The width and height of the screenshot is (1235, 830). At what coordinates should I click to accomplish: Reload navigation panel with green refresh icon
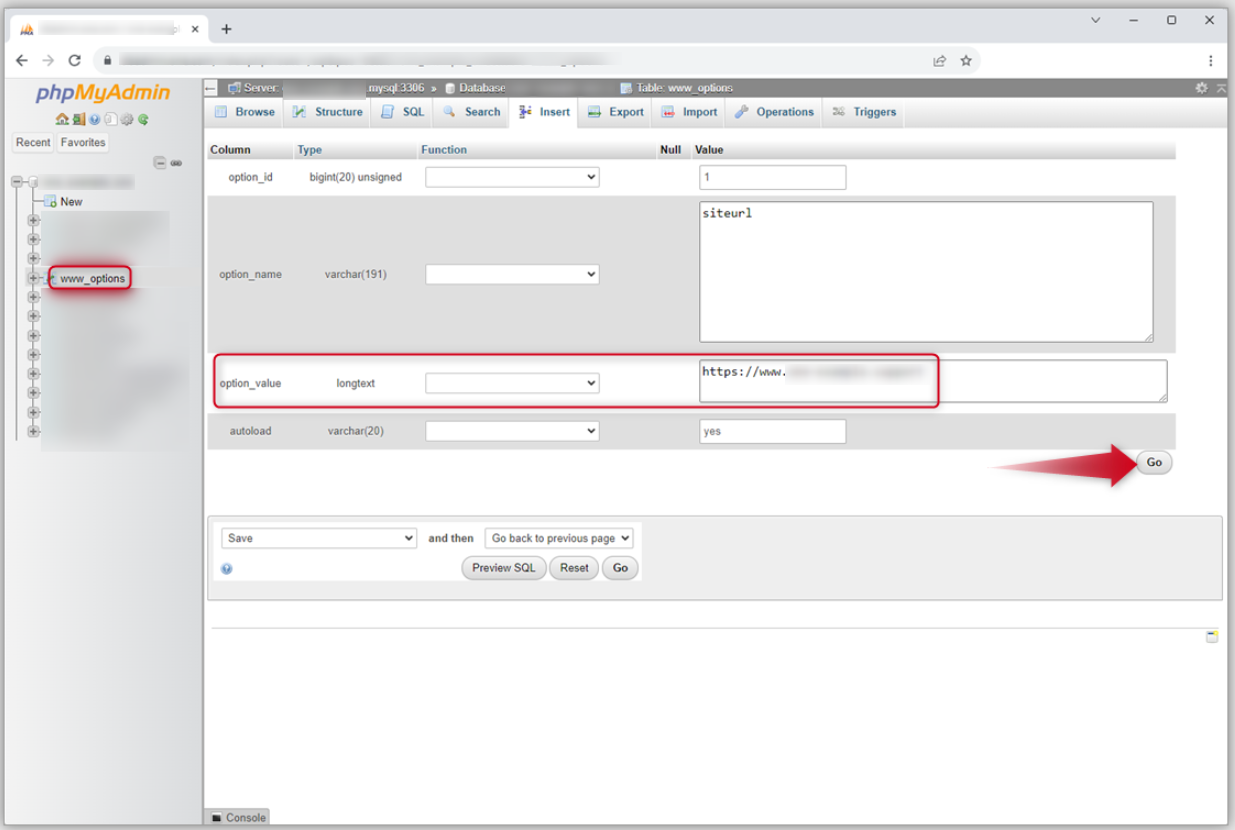144,120
